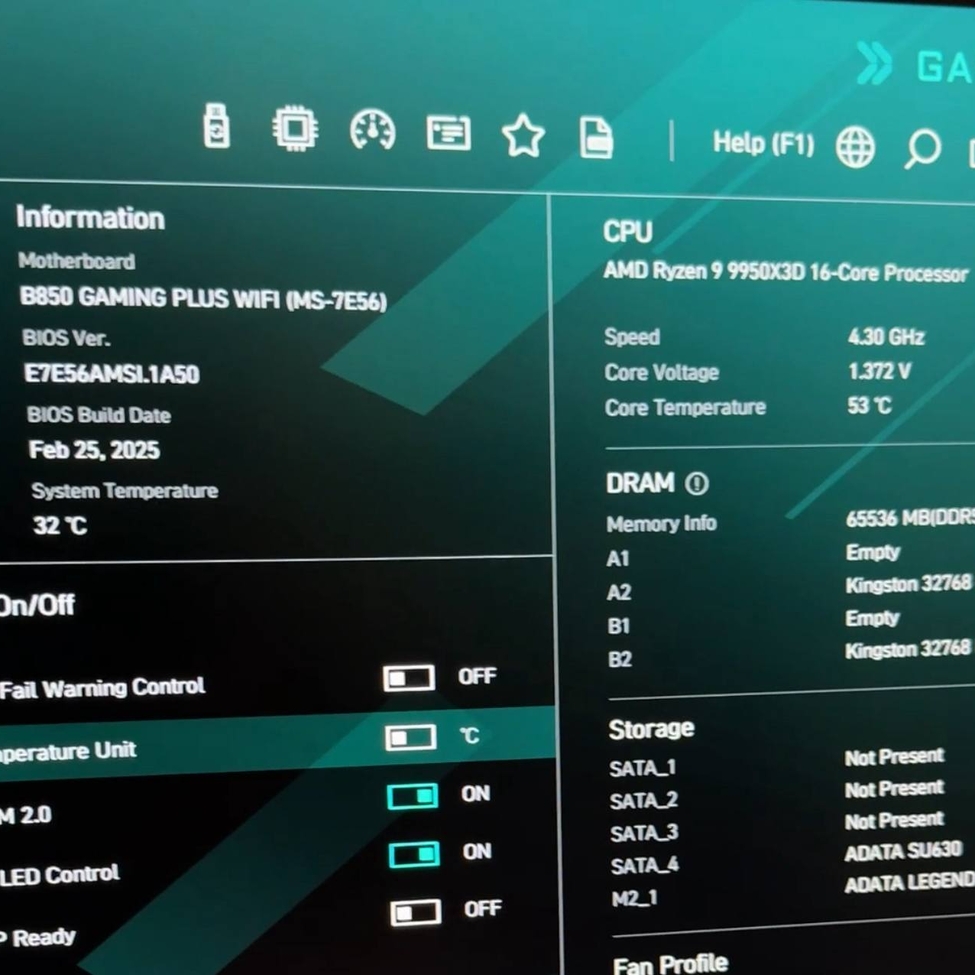Image resolution: width=975 pixels, height=975 pixels.
Task: Click the Help (F1) button
Action: point(763,143)
